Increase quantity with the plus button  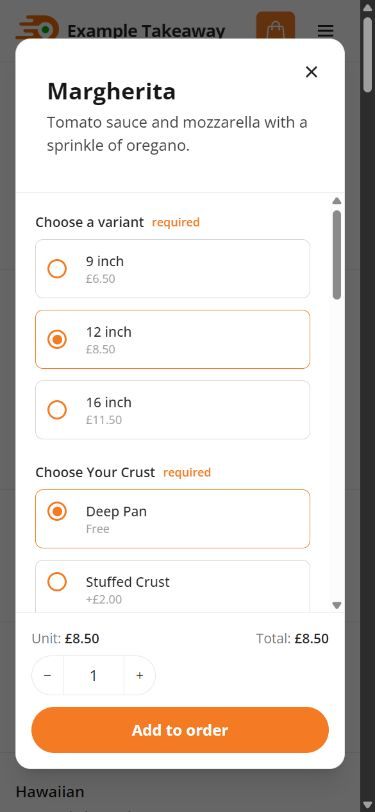click(x=139, y=676)
